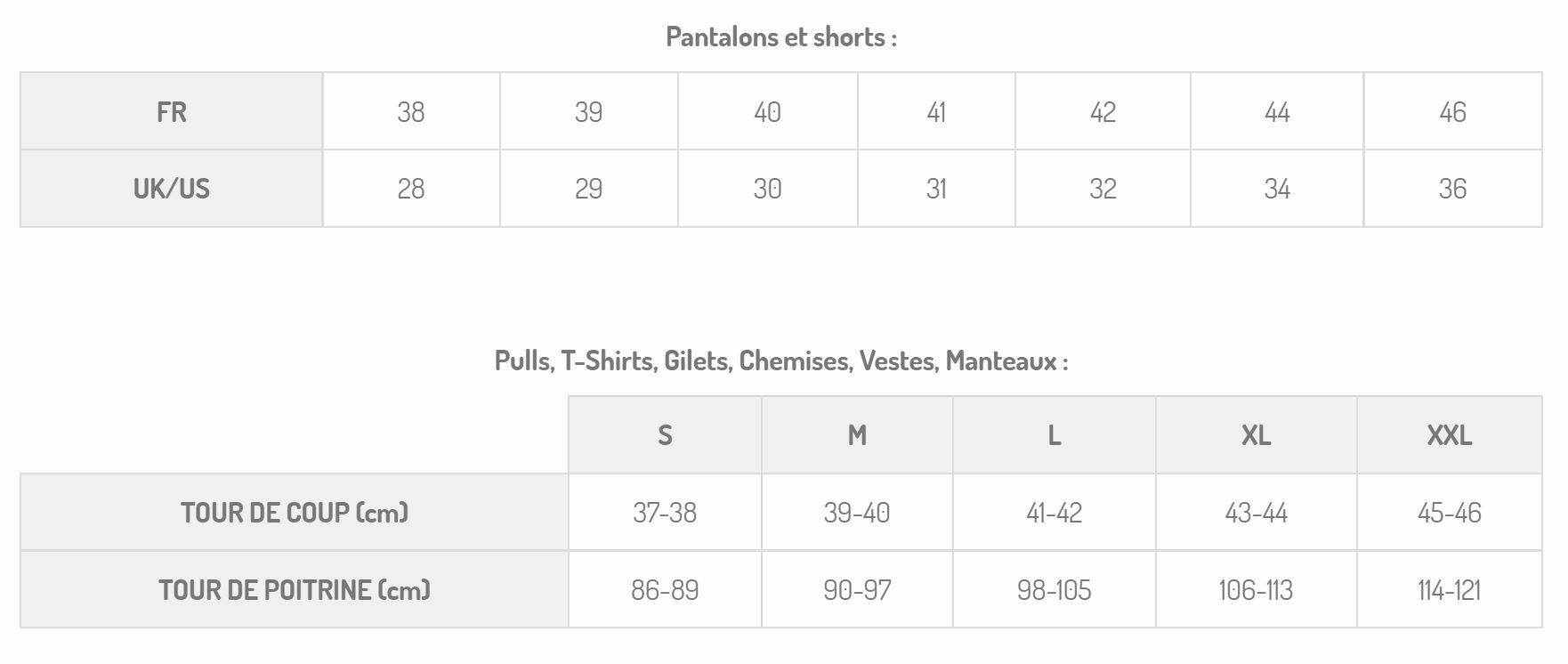Screen dimensions: 1568x664
Task: Click neck size 39-40 cell
Action: click(x=857, y=513)
